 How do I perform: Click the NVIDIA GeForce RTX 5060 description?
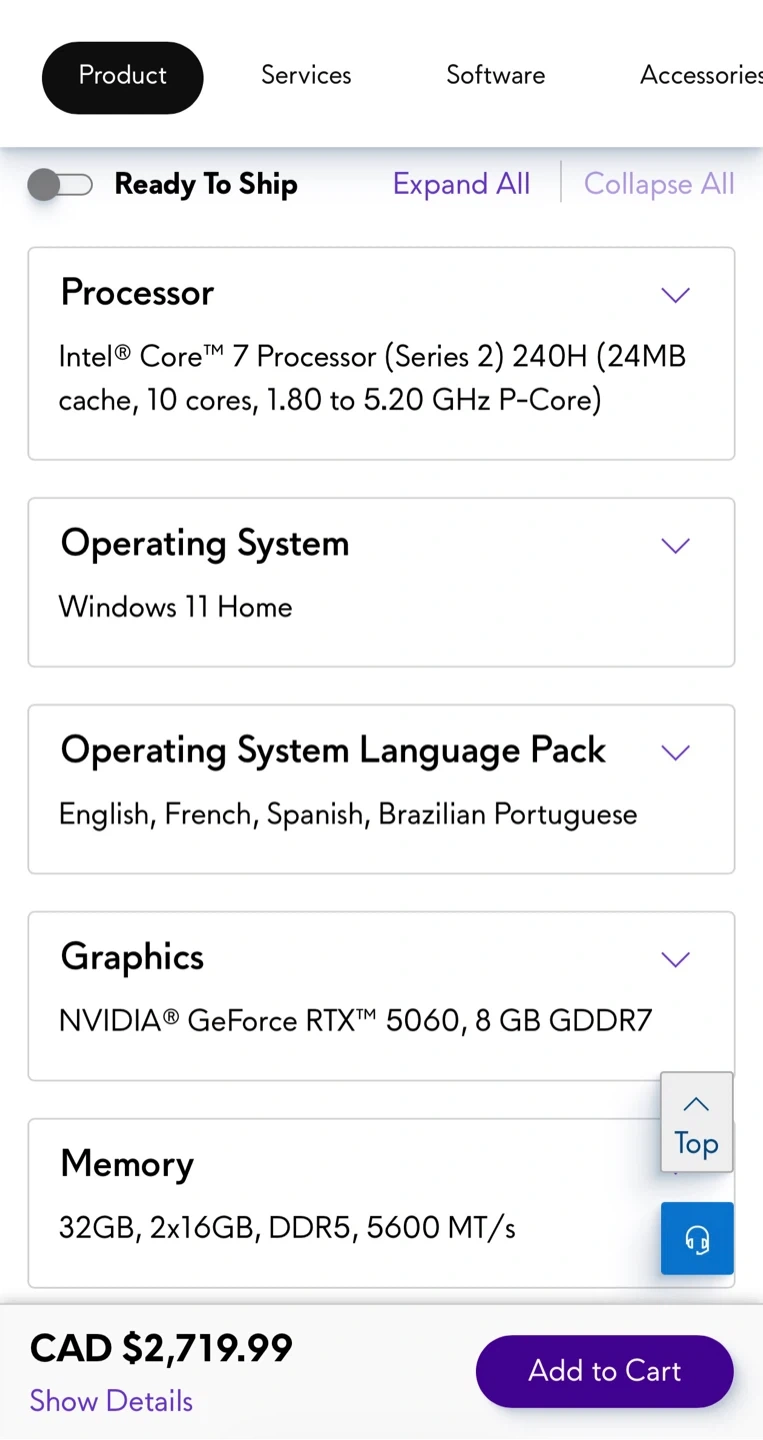(355, 1021)
